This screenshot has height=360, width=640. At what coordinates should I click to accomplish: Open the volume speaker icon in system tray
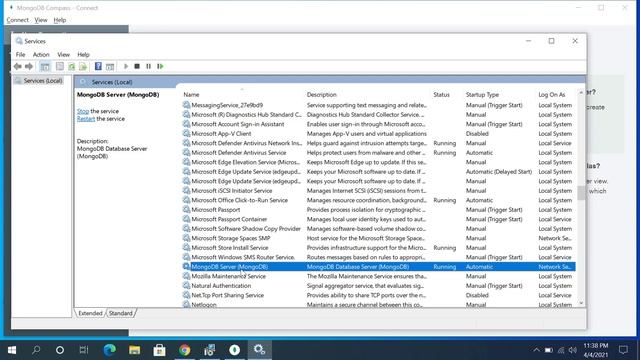pos(573,350)
